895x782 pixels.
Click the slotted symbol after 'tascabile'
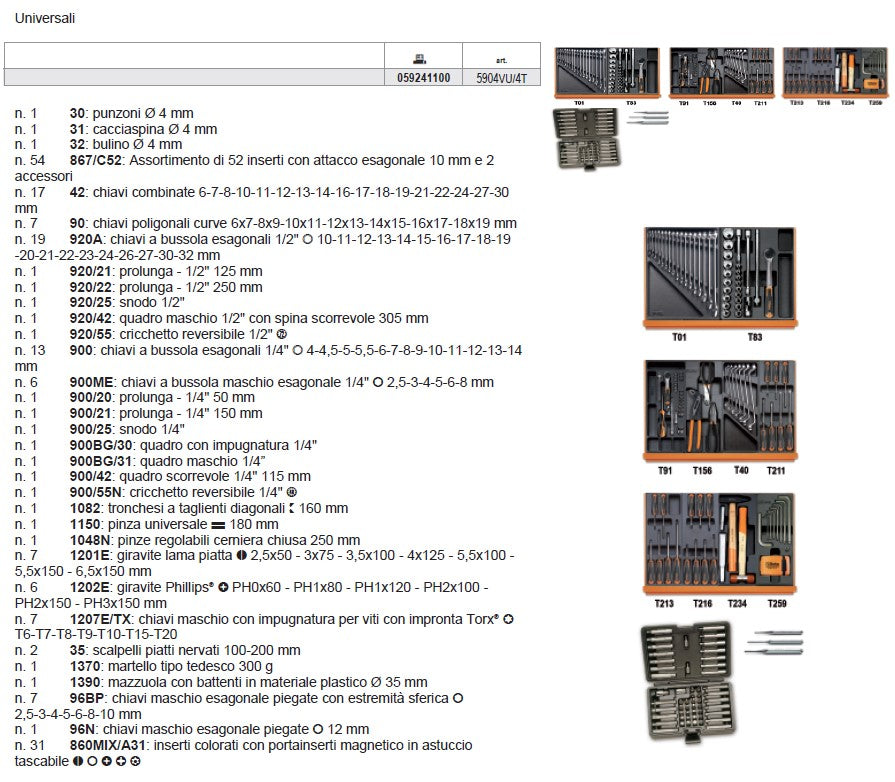[x=78, y=761]
